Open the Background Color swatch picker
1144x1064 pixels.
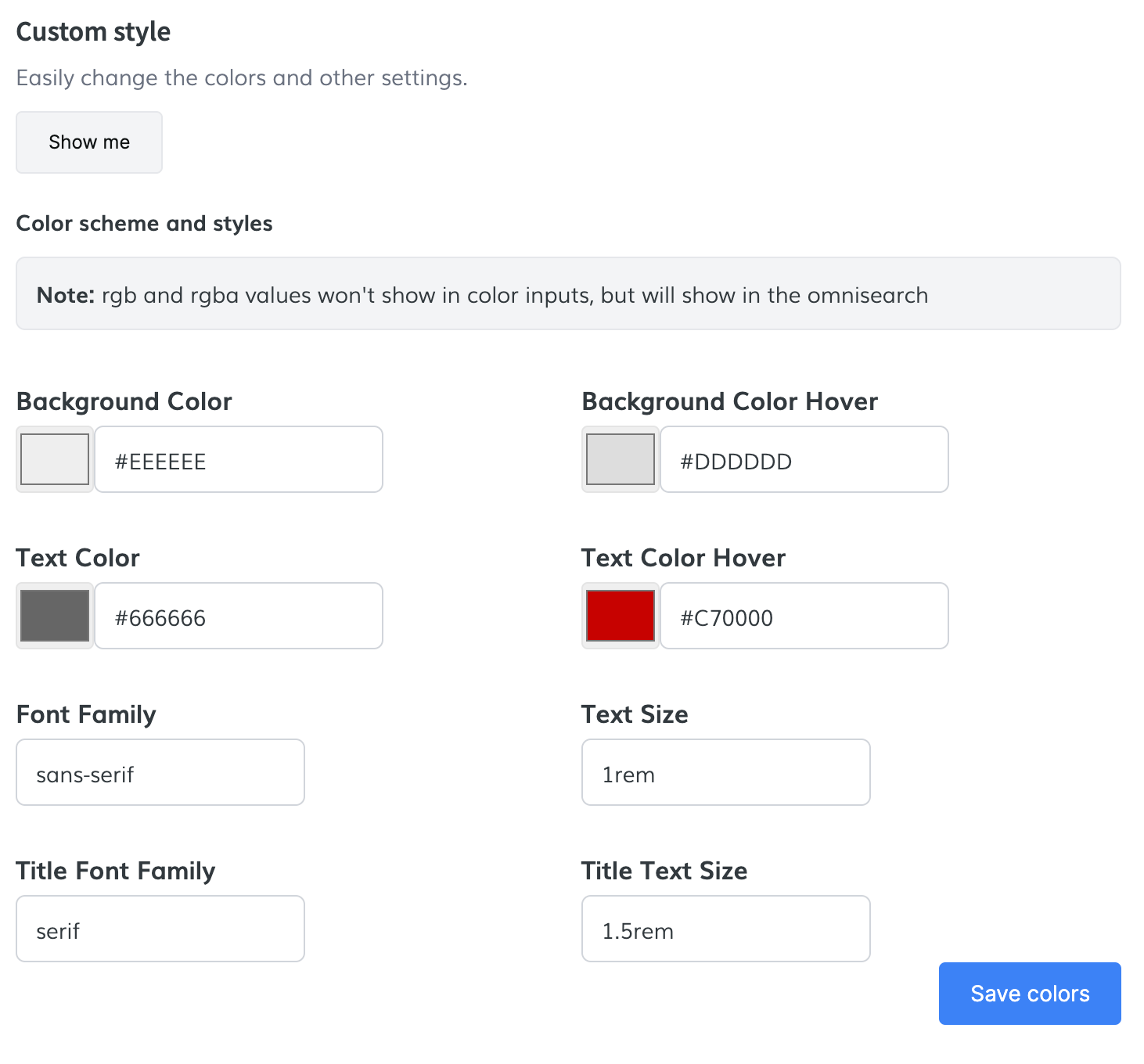pyautogui.click(x=55, y=459)
